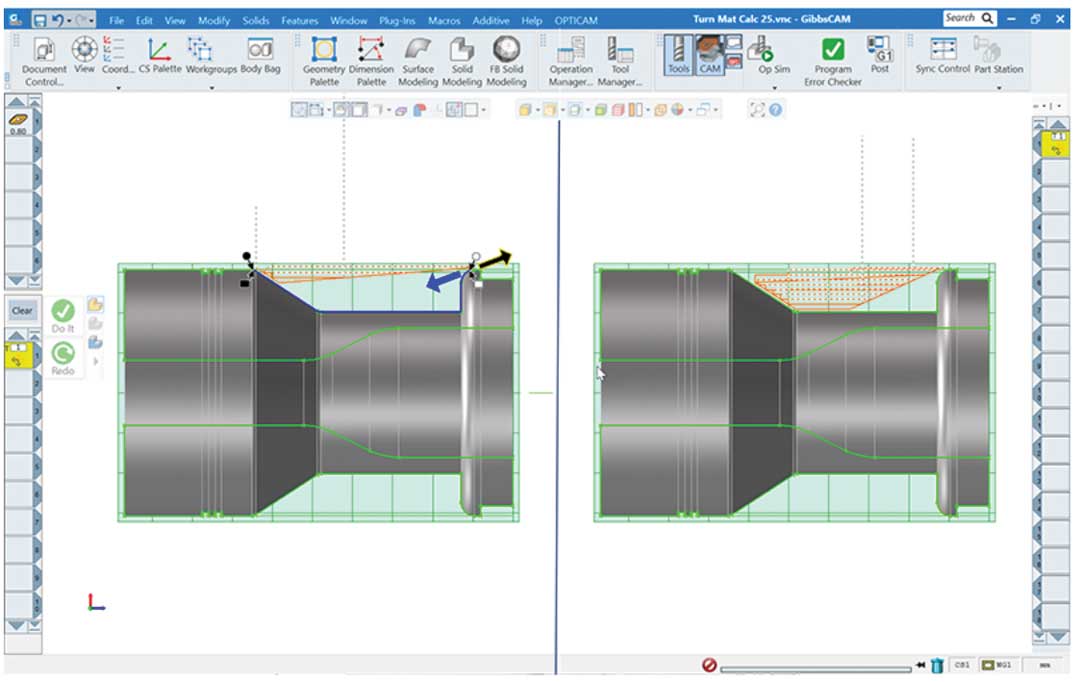1080x682 pixels.
Task: Open the Part Station dropdown arrow
Action: coord(999,88)
